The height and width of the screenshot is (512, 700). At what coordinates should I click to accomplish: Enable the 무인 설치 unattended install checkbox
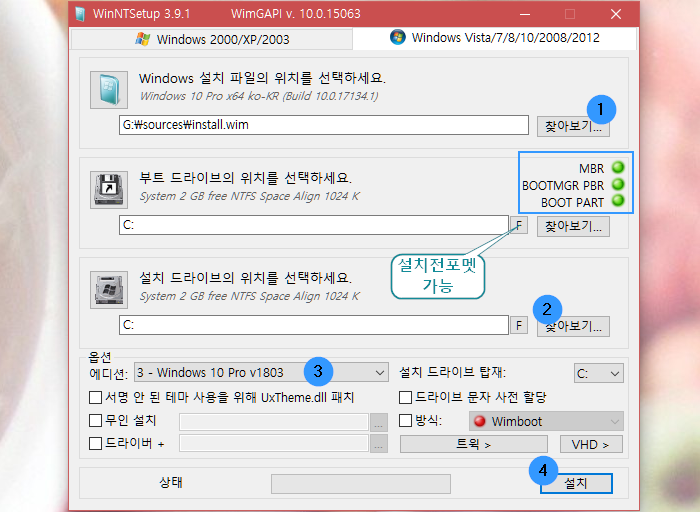coord(96,420)
